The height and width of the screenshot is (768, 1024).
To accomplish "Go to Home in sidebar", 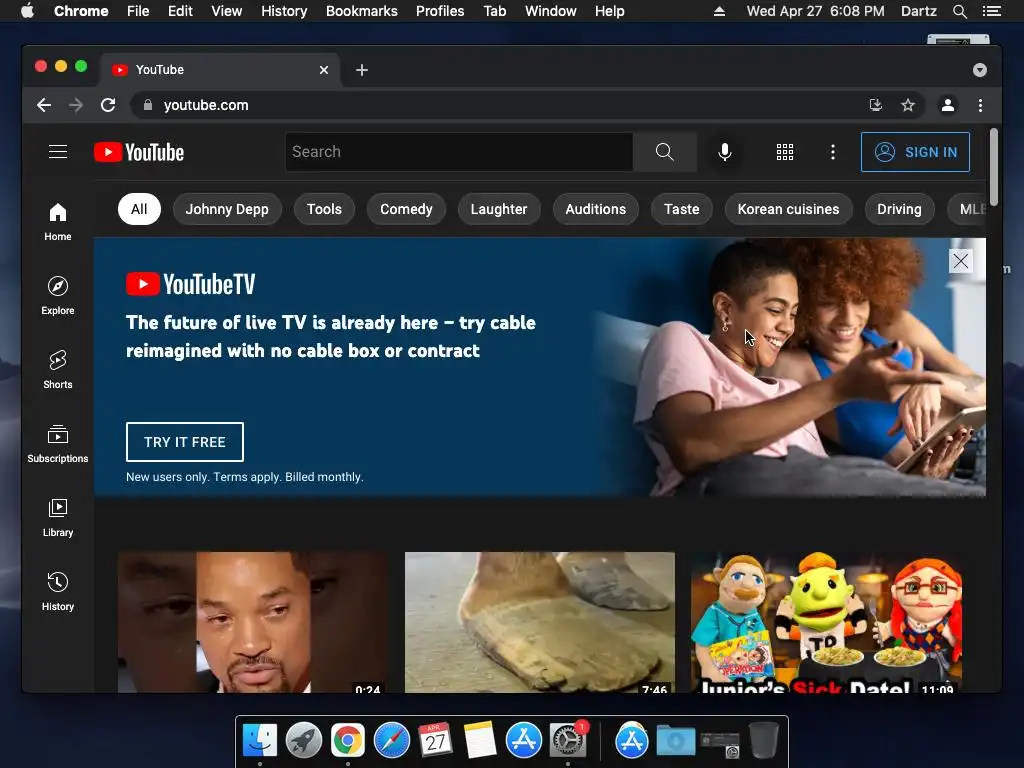I will tap(58, 222).
